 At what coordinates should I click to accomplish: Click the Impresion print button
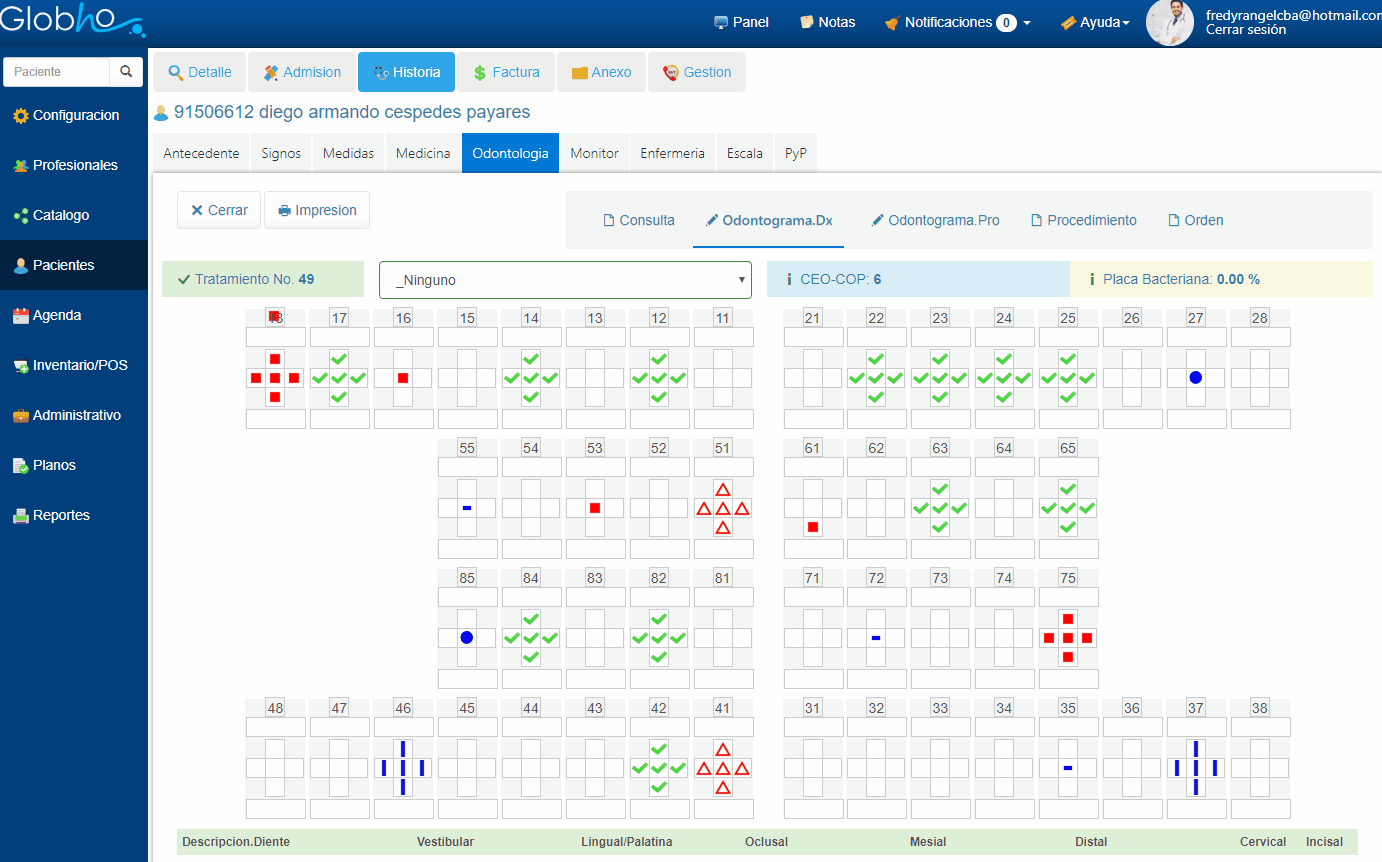(x=317, y=210)
